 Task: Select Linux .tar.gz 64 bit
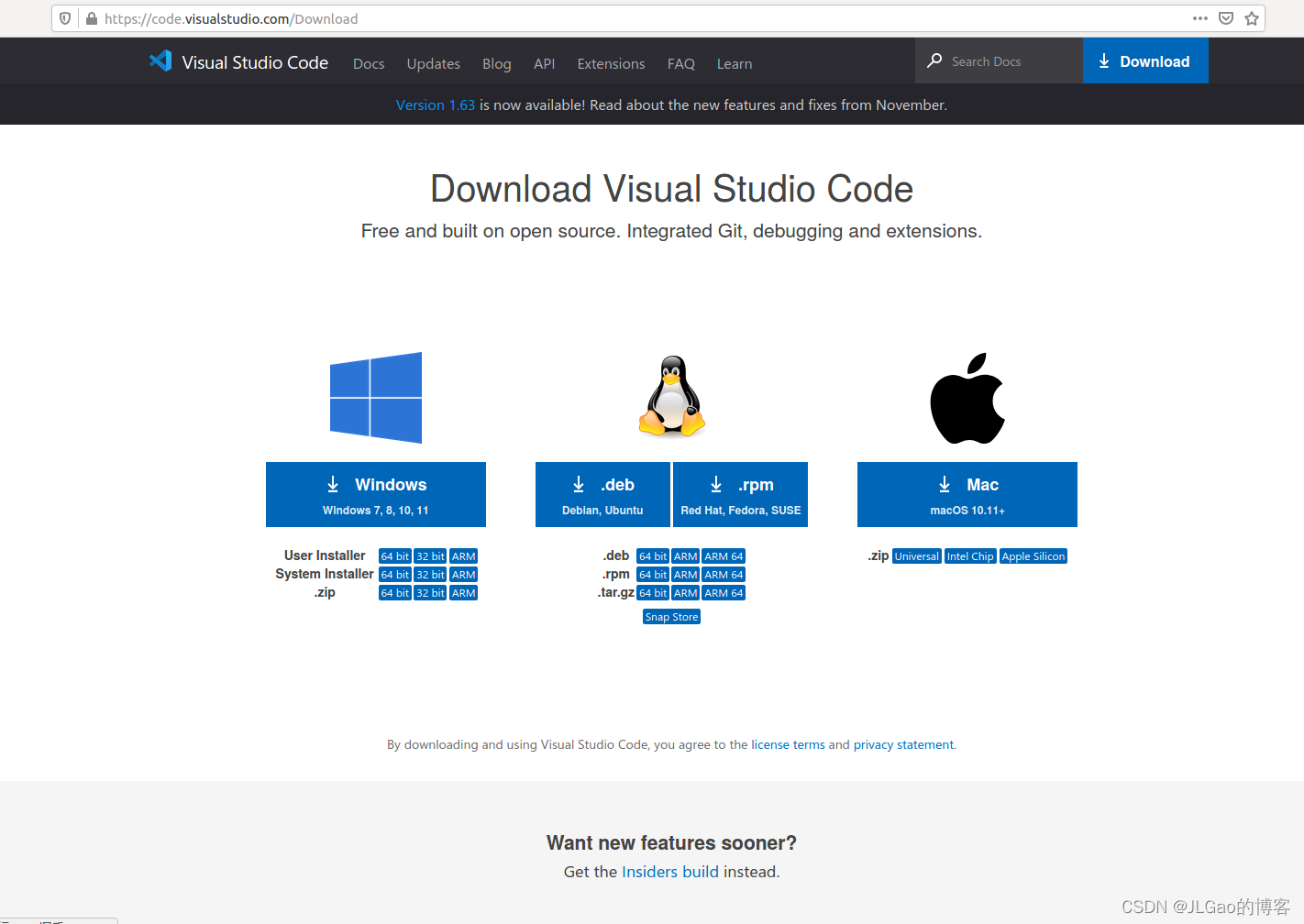(653, 593)
